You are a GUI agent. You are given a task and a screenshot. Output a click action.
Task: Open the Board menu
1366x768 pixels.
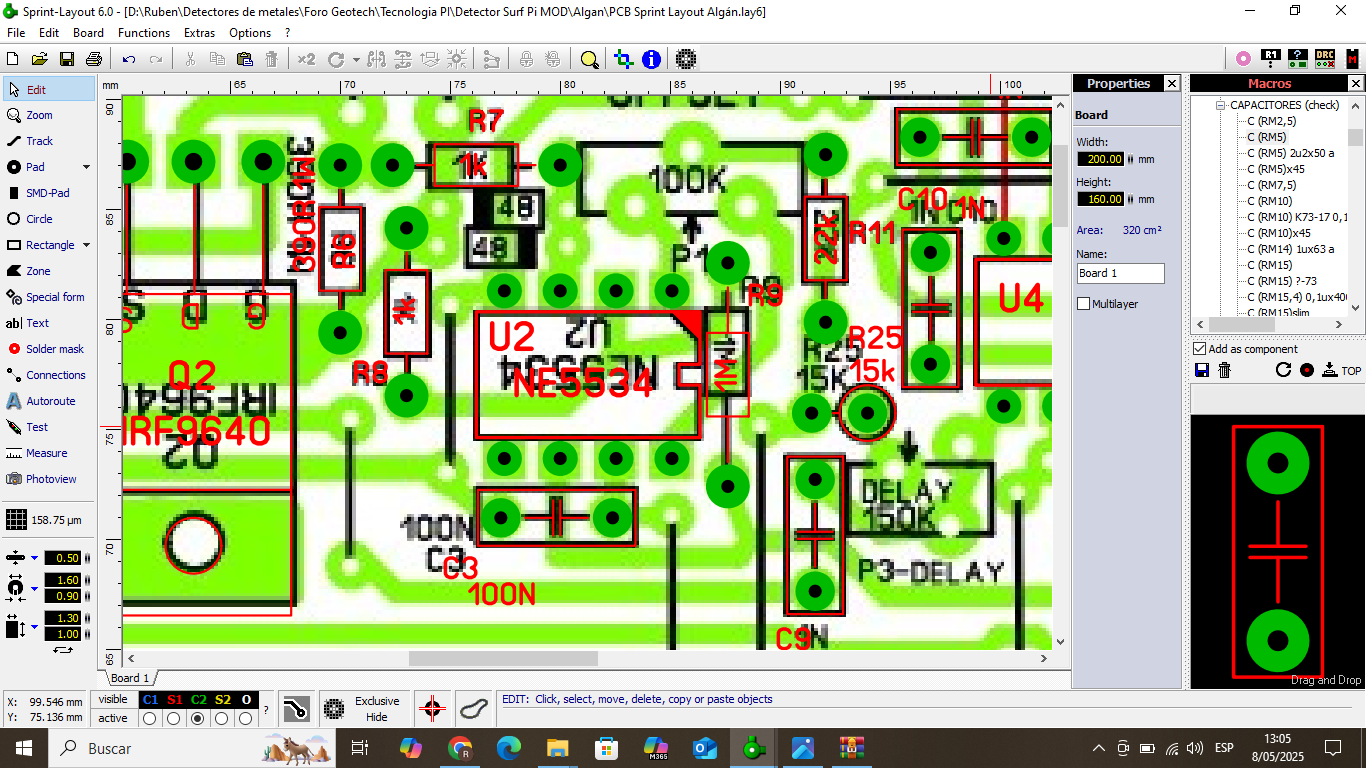[x=88, y=33]
